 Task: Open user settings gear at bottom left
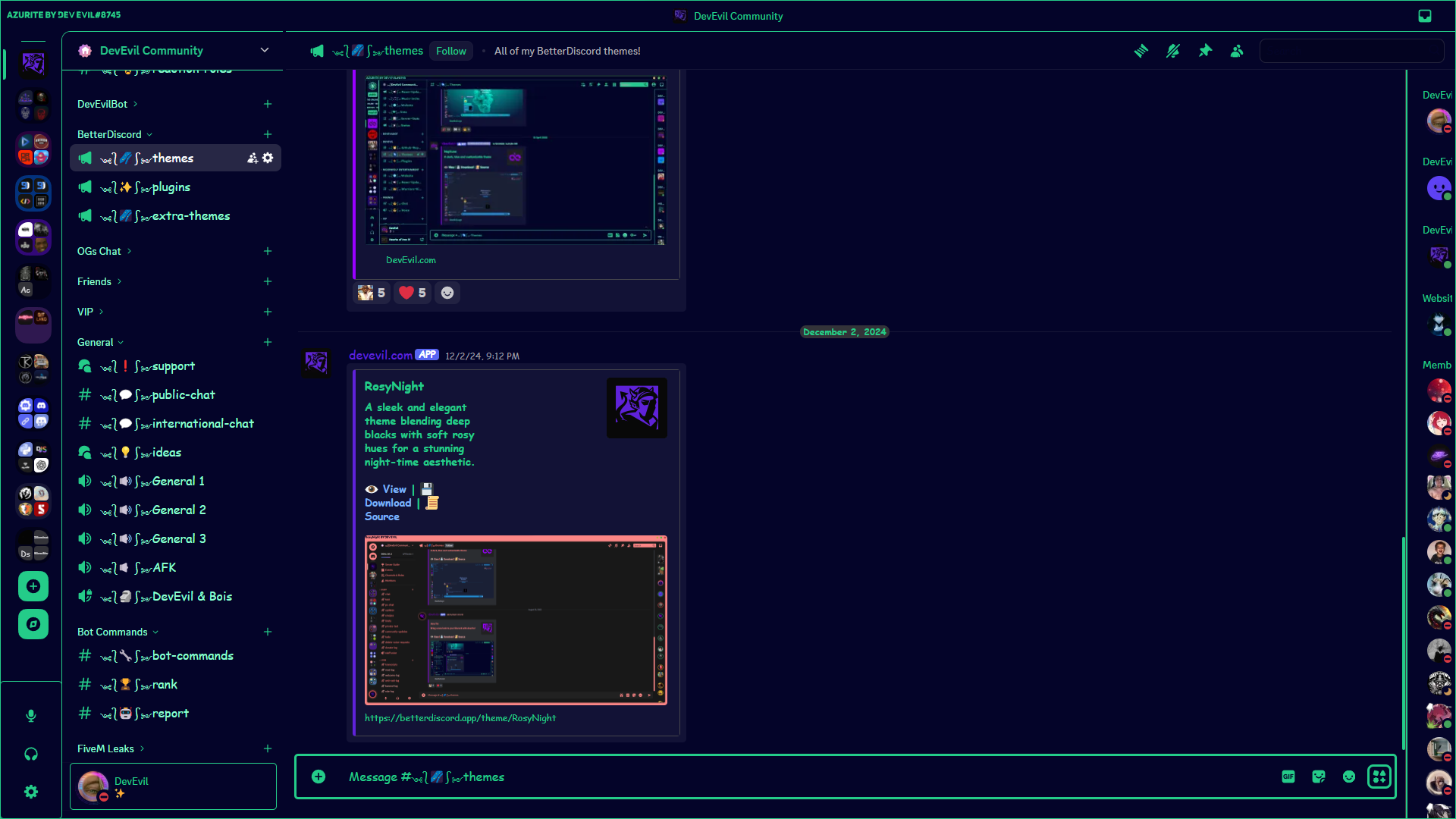coord(31,791)
